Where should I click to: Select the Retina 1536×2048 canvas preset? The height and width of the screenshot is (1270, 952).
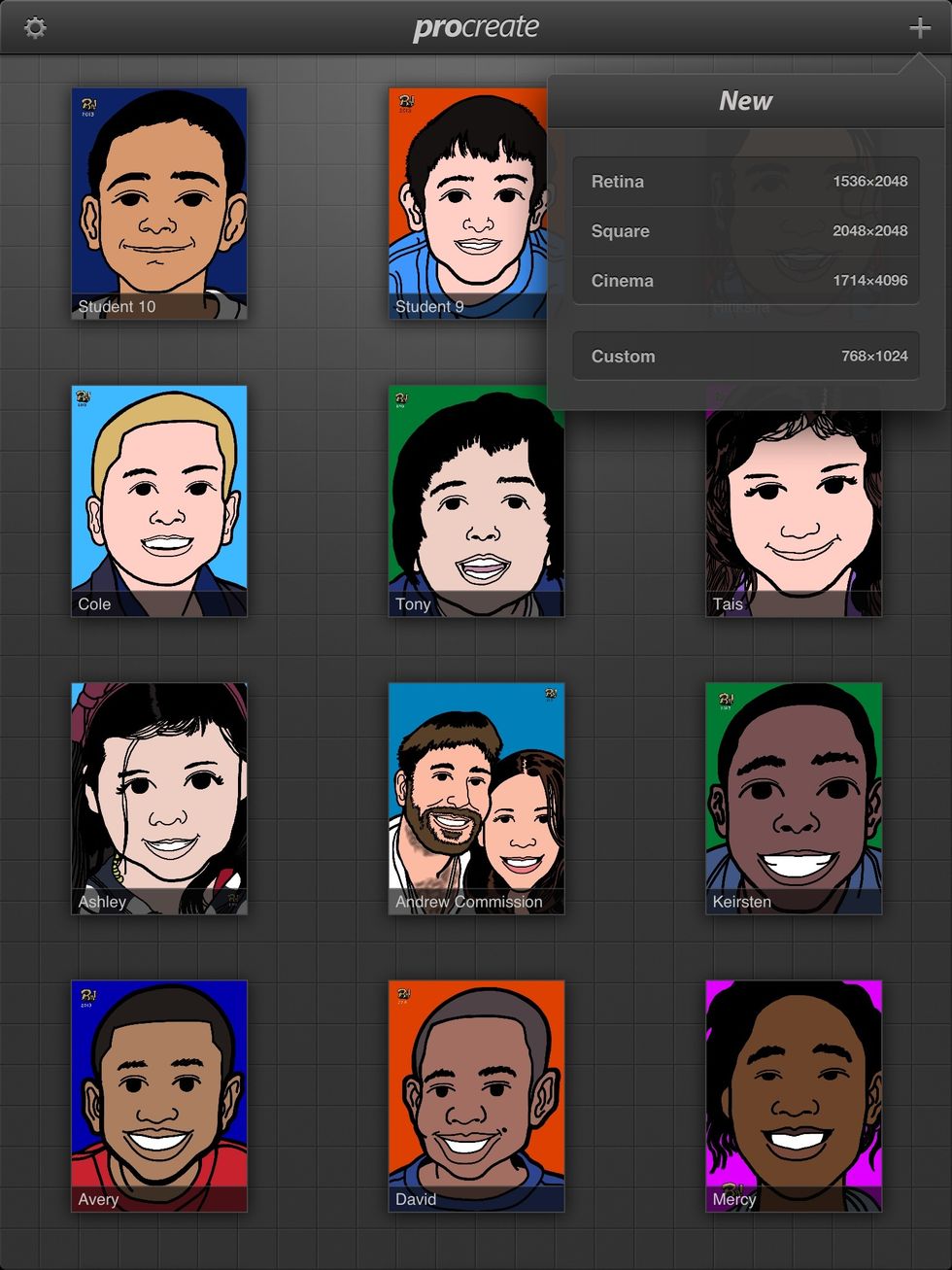[745, 182]
